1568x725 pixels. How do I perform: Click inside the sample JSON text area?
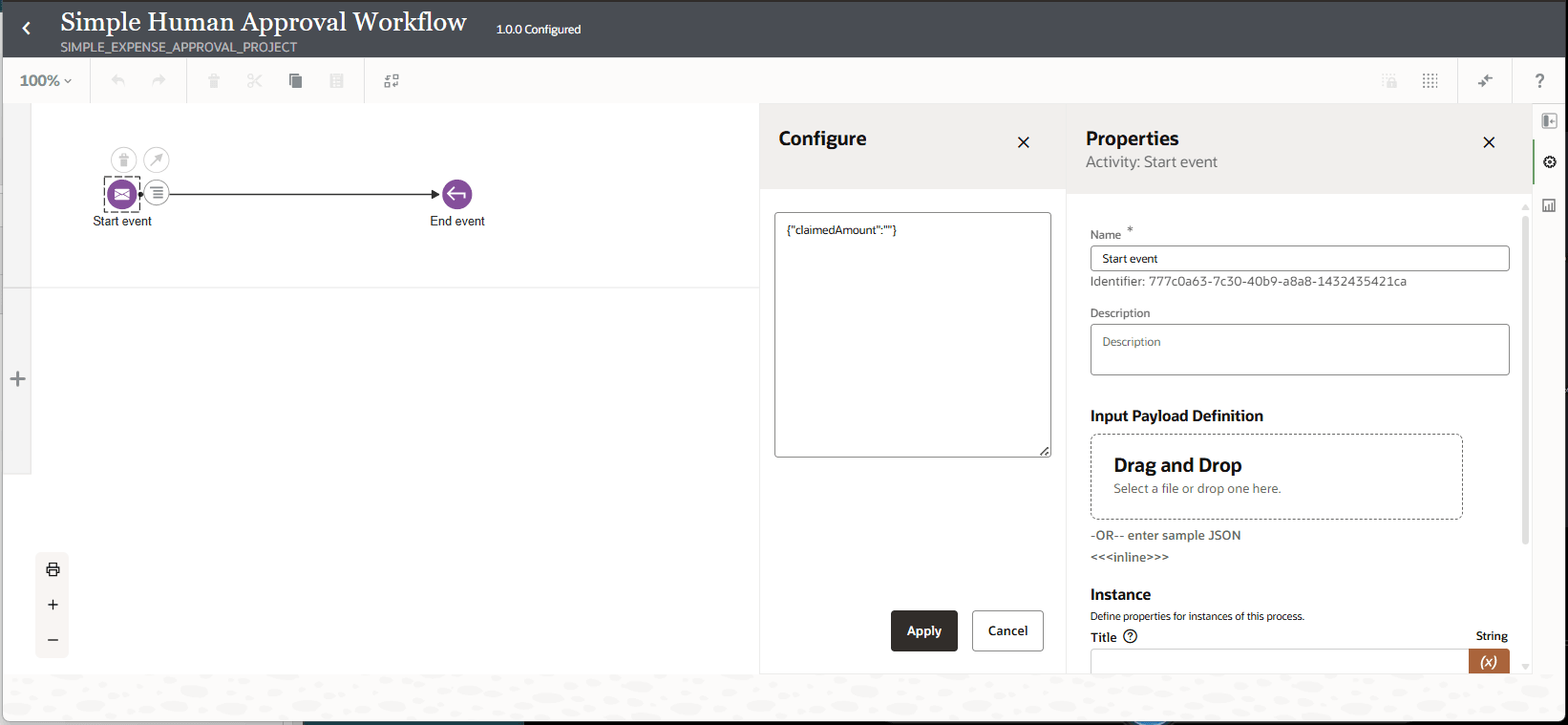(x=913, y=335)
